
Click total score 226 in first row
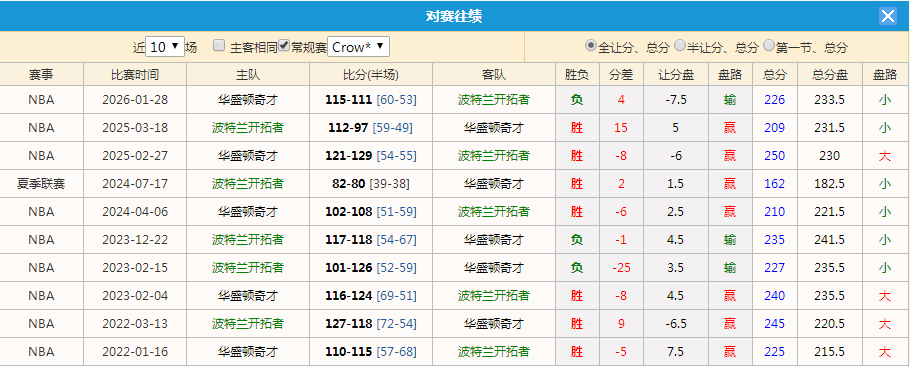(x=775, y=100)
